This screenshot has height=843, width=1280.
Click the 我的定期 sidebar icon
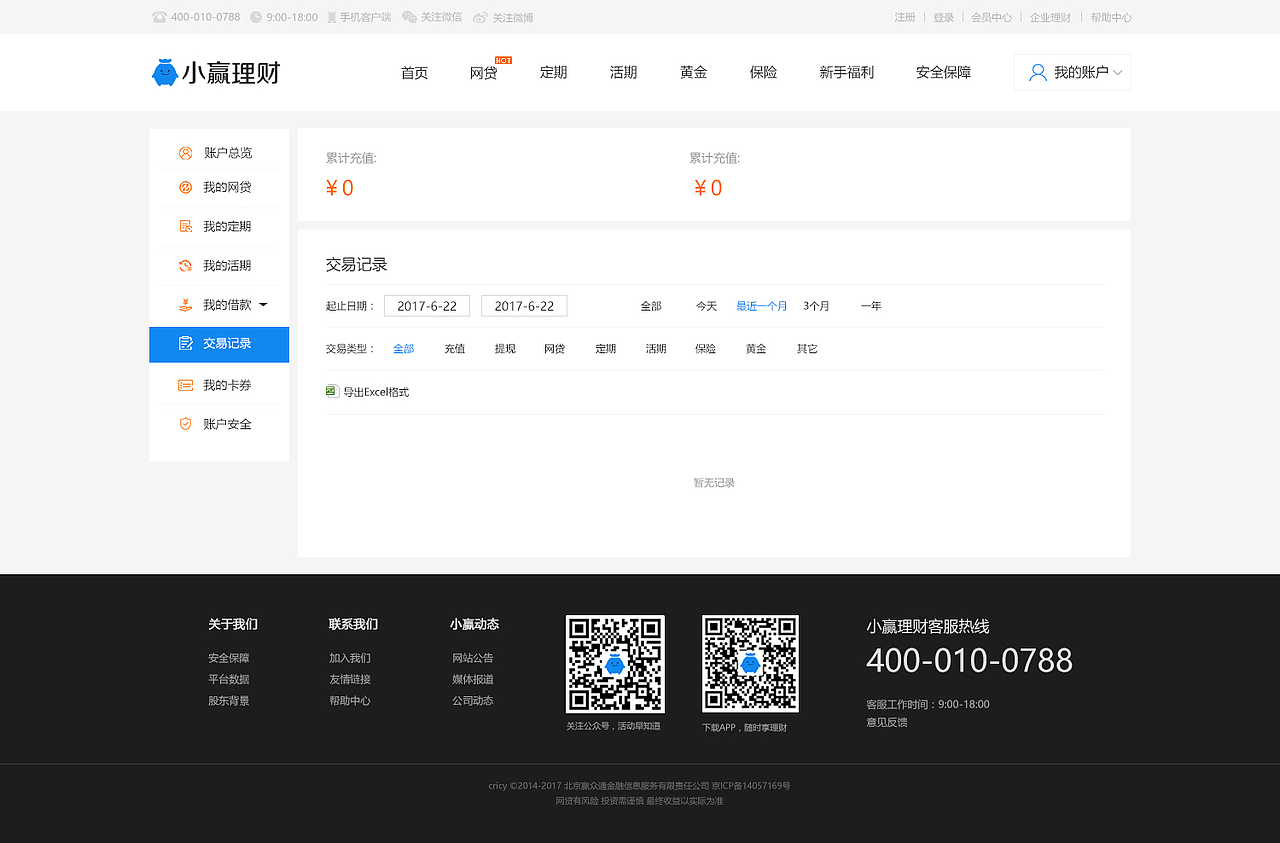pyautogui.click(x=184, y=225)
